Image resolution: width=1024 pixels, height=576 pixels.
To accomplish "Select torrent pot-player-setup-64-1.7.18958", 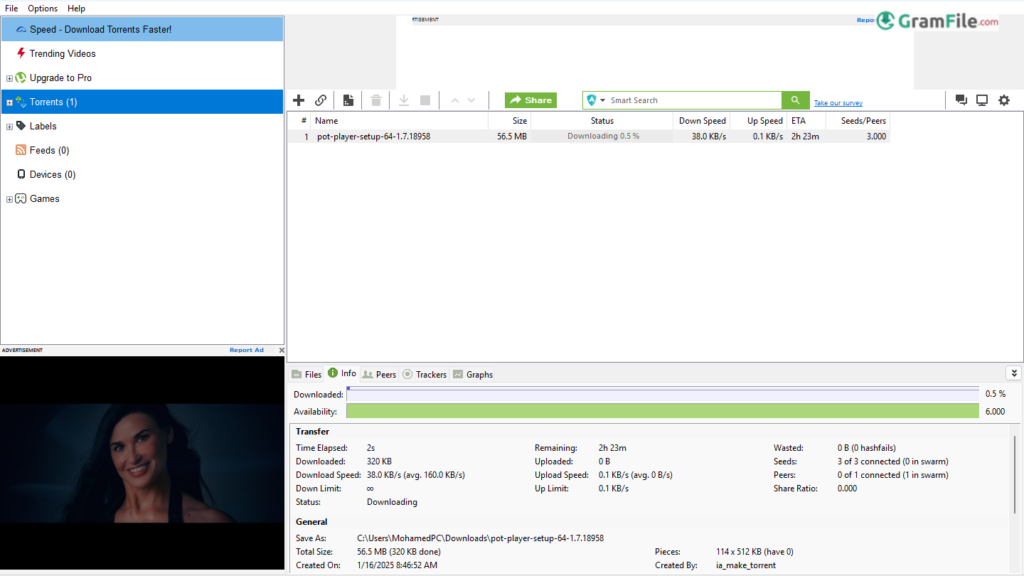I will click(x=374, y=136).
